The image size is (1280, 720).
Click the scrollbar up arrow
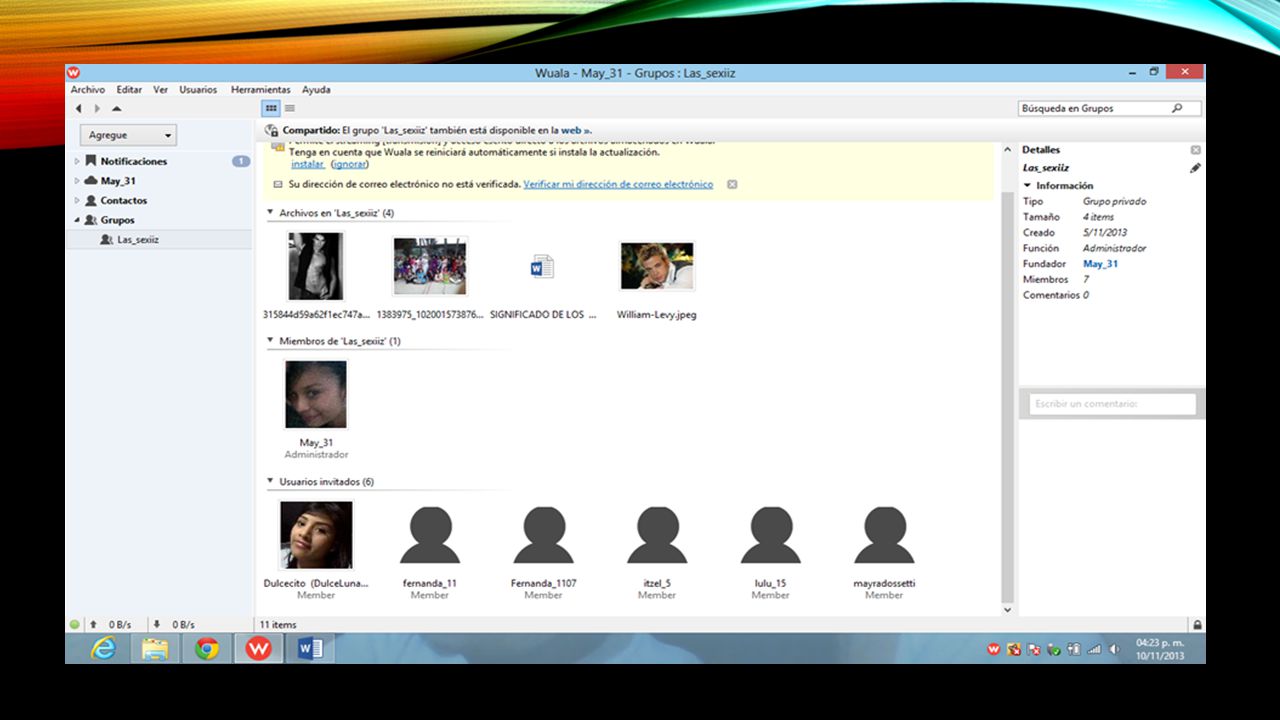tap(1007, 150)
